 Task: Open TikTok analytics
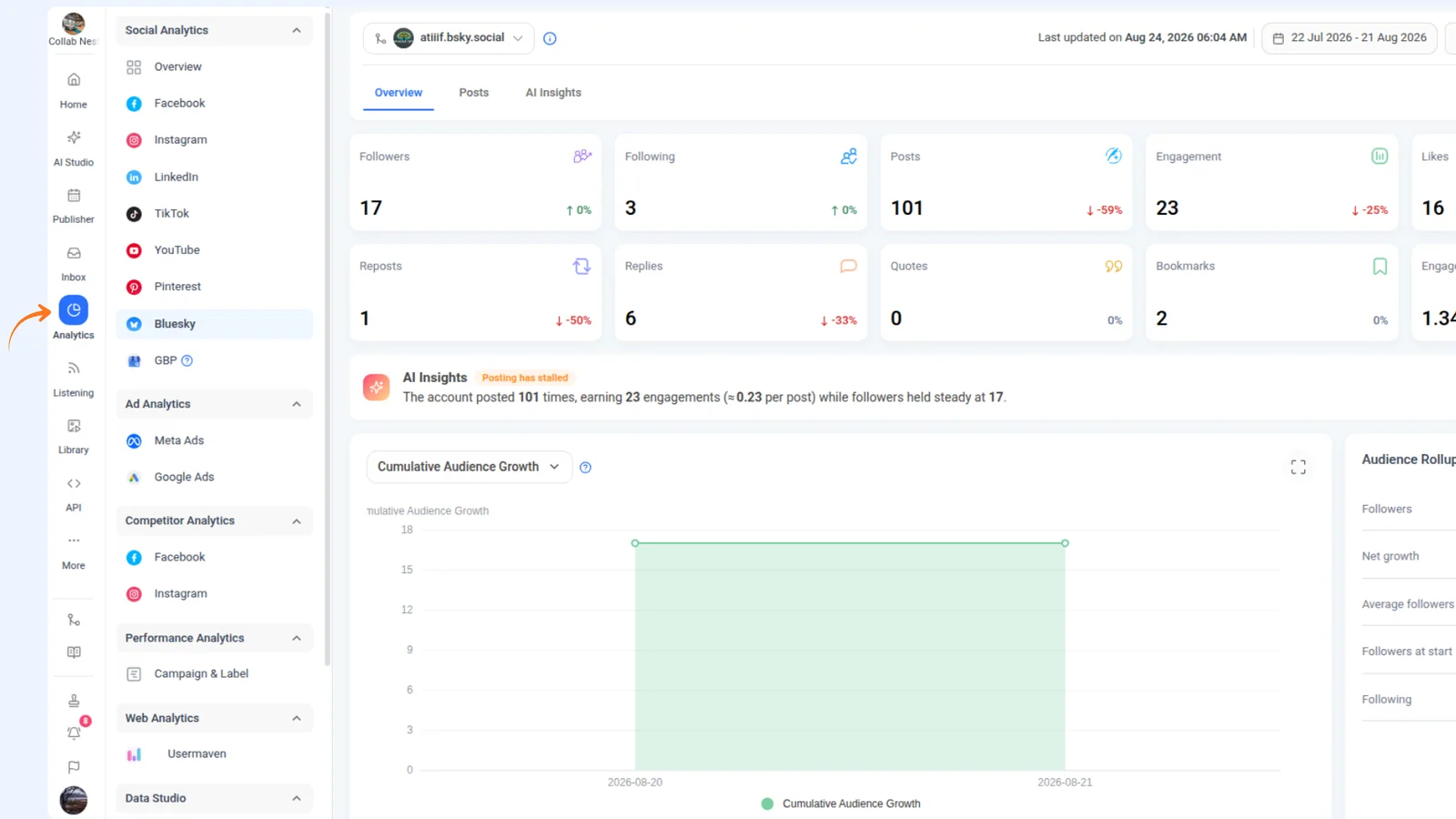tap(215, 214)
